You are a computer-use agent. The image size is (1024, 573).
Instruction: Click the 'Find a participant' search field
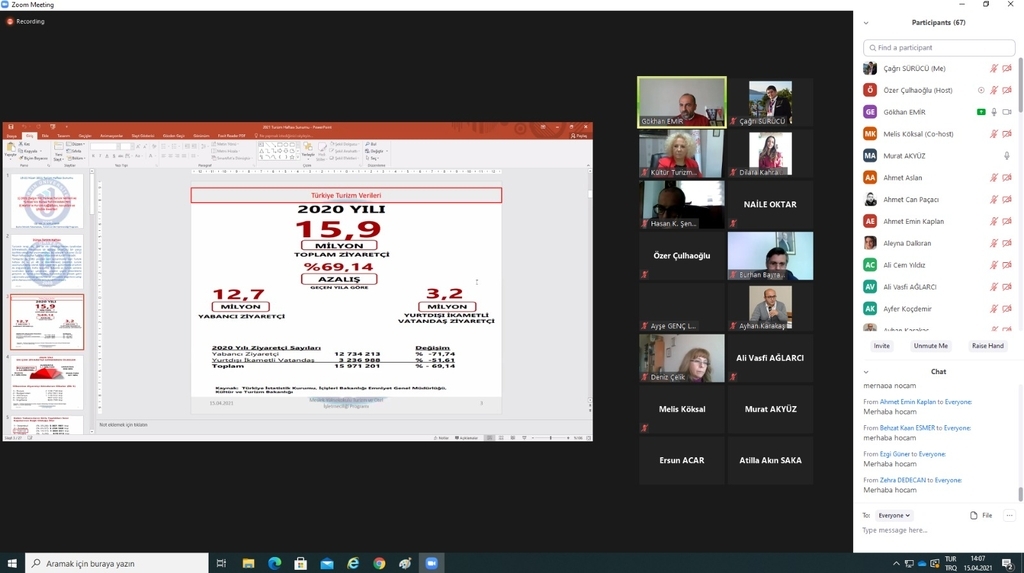[938, 47]
